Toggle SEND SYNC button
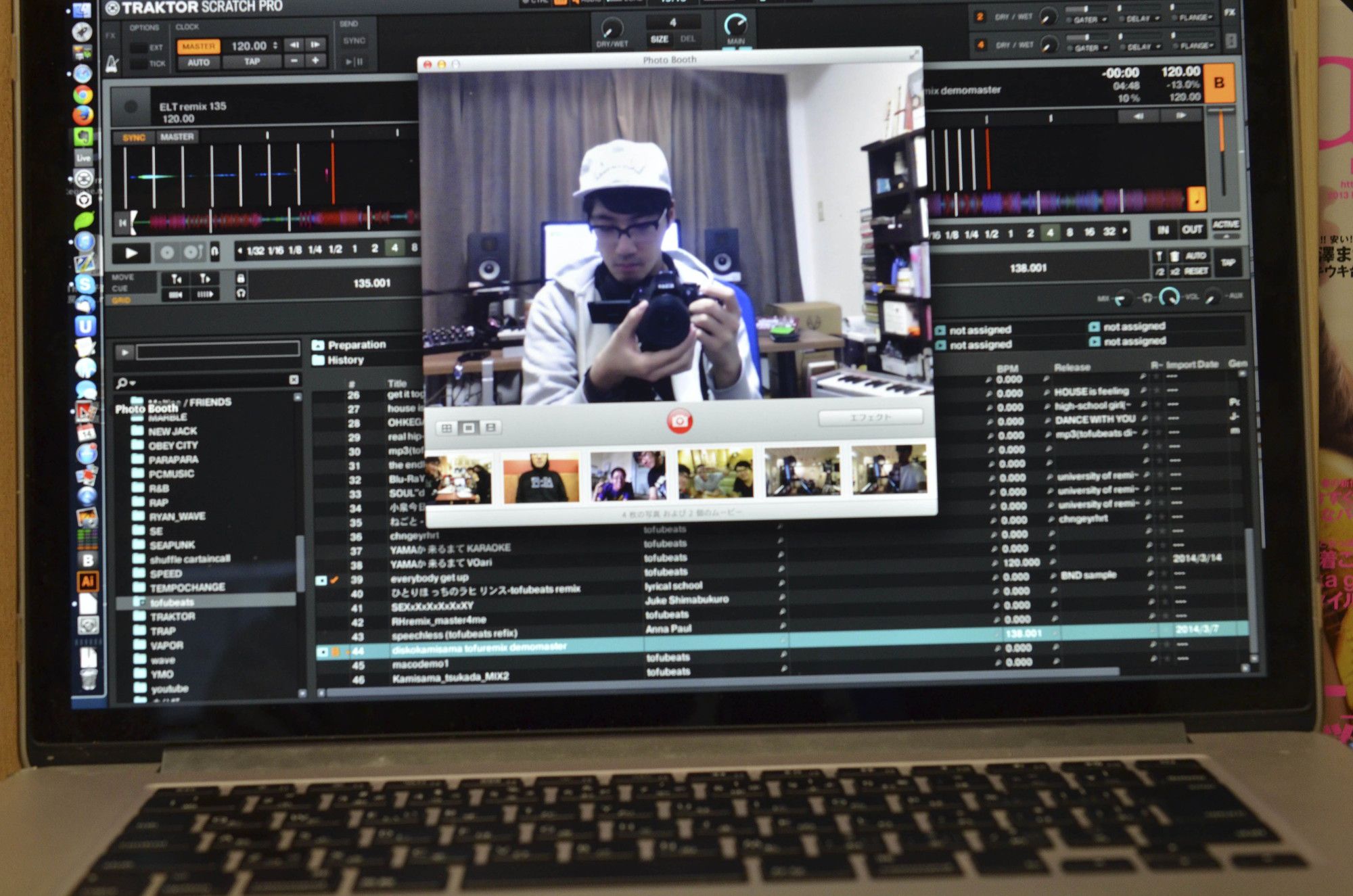 click(354, 41)
